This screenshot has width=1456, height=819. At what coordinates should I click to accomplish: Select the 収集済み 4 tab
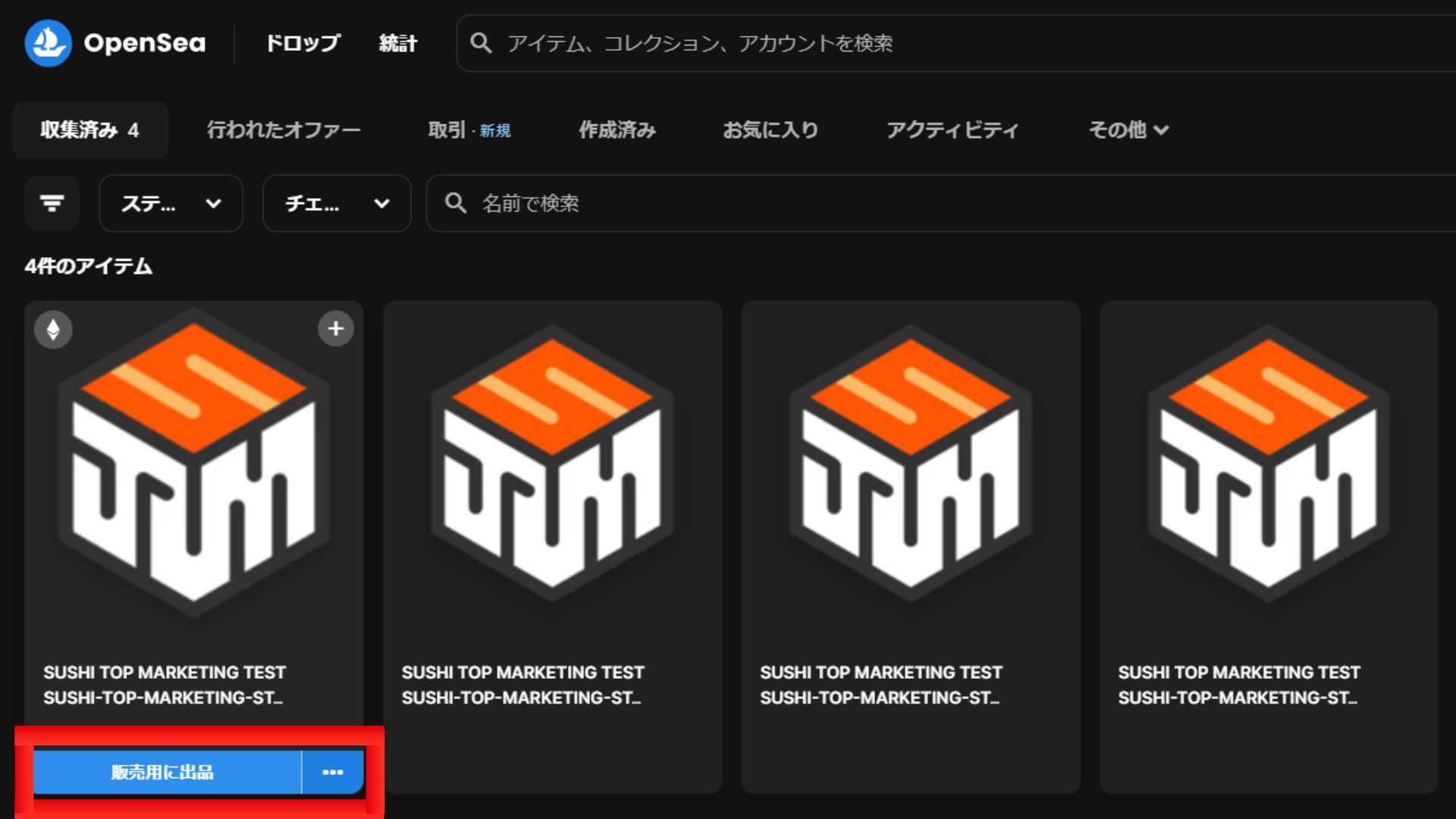coord(90,130)
